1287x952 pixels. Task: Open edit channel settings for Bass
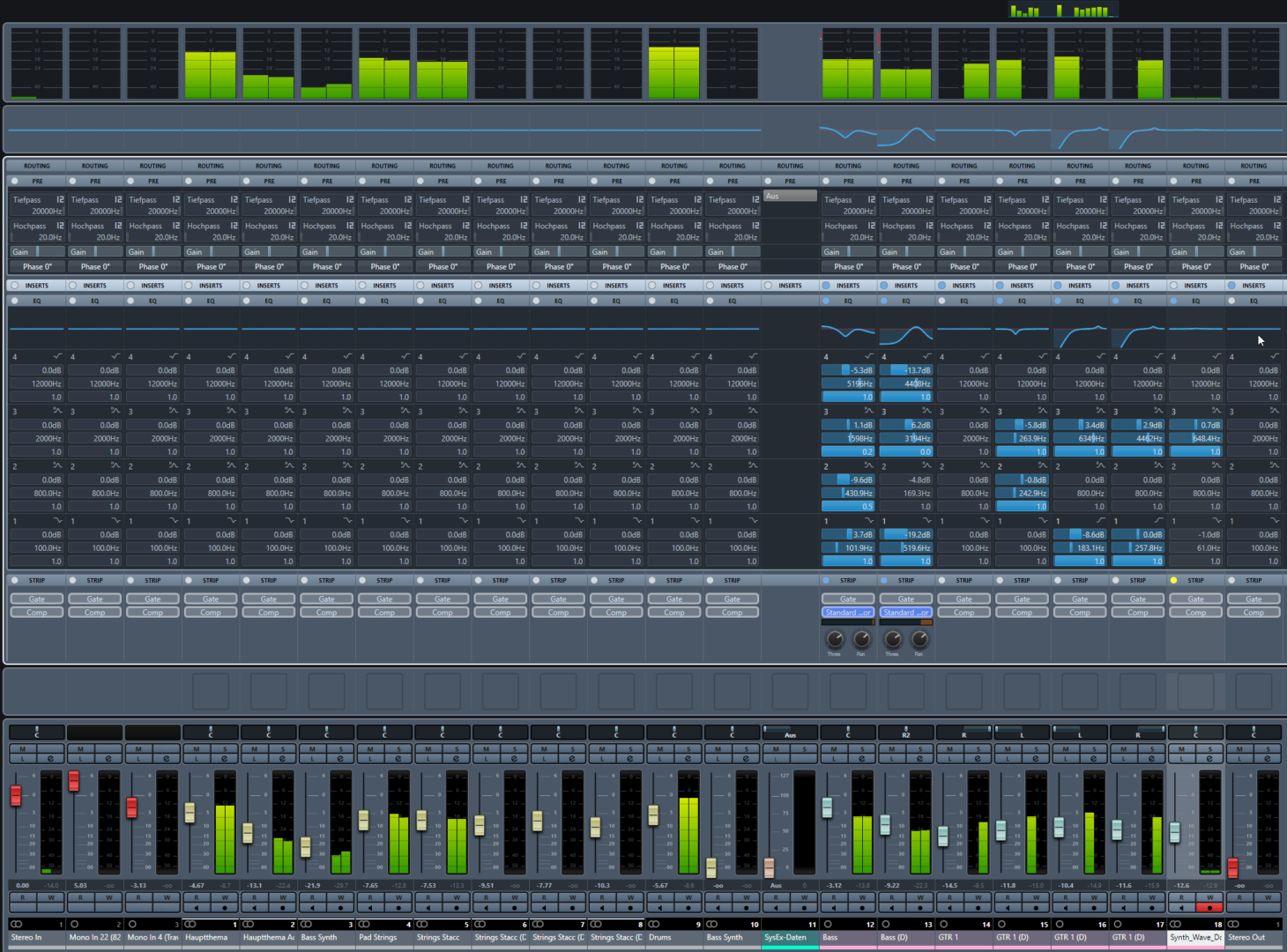862,759
